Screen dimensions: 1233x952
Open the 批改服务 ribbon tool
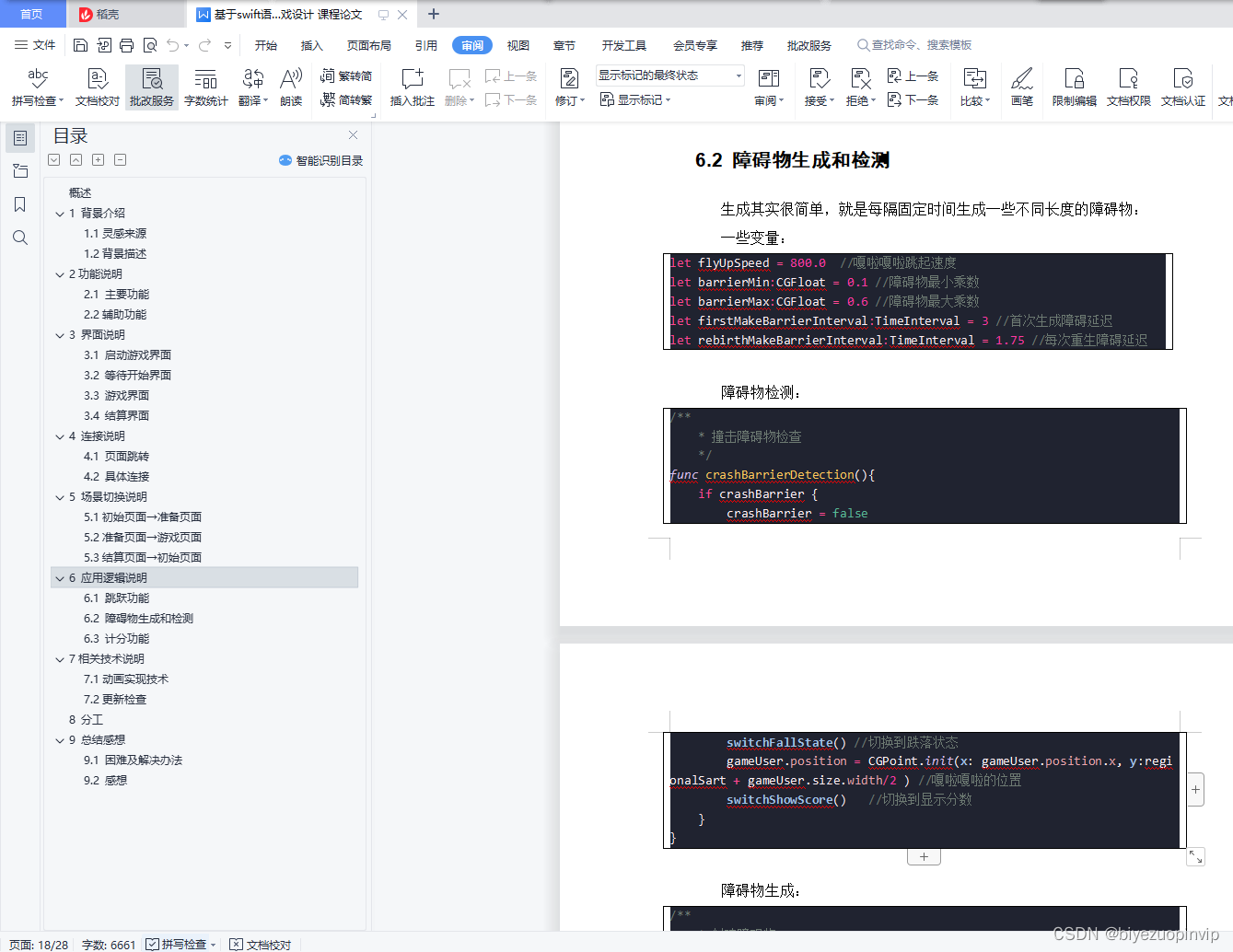point(152,87)
